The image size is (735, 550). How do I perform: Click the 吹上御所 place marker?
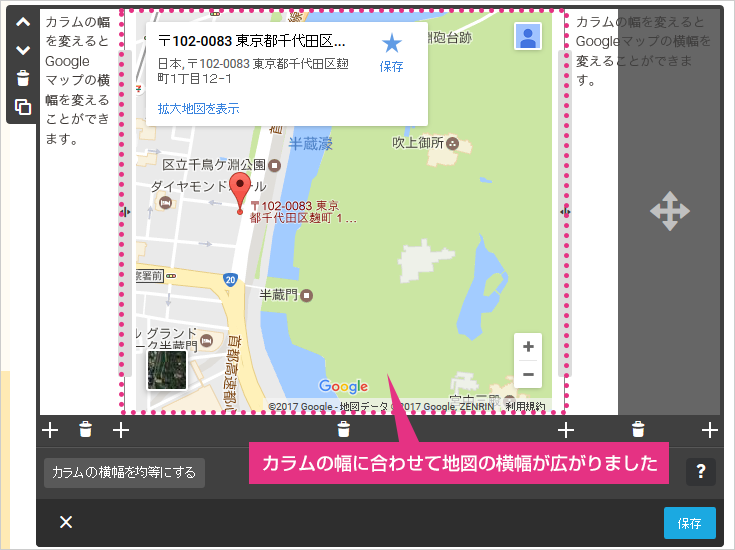pyautogui.click(x=452, y=143)
